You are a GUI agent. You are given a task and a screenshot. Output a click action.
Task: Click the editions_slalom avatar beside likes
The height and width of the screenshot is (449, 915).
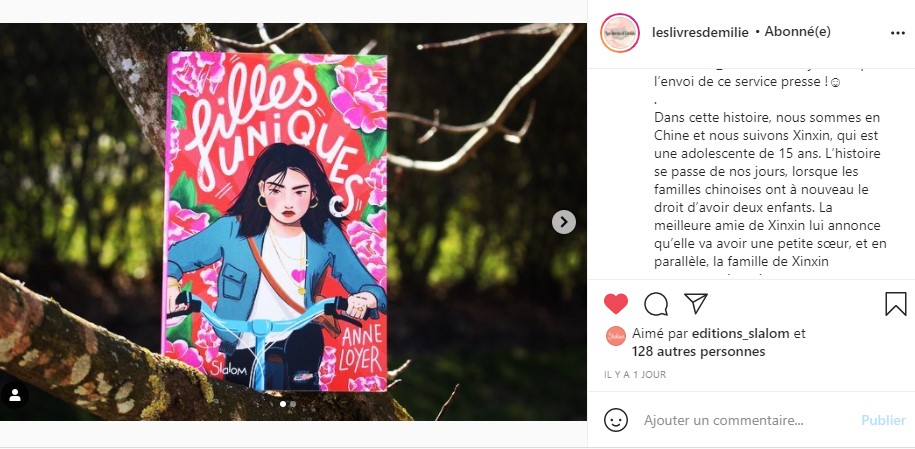click(x=616, y=336)
